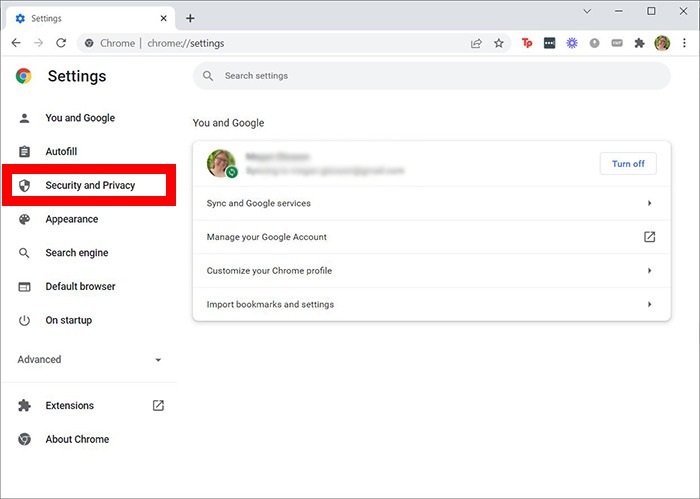The height and width of the screenshot is (499, 700).
Task: Open Extensions page from sidebar
Action: (70, 405)
